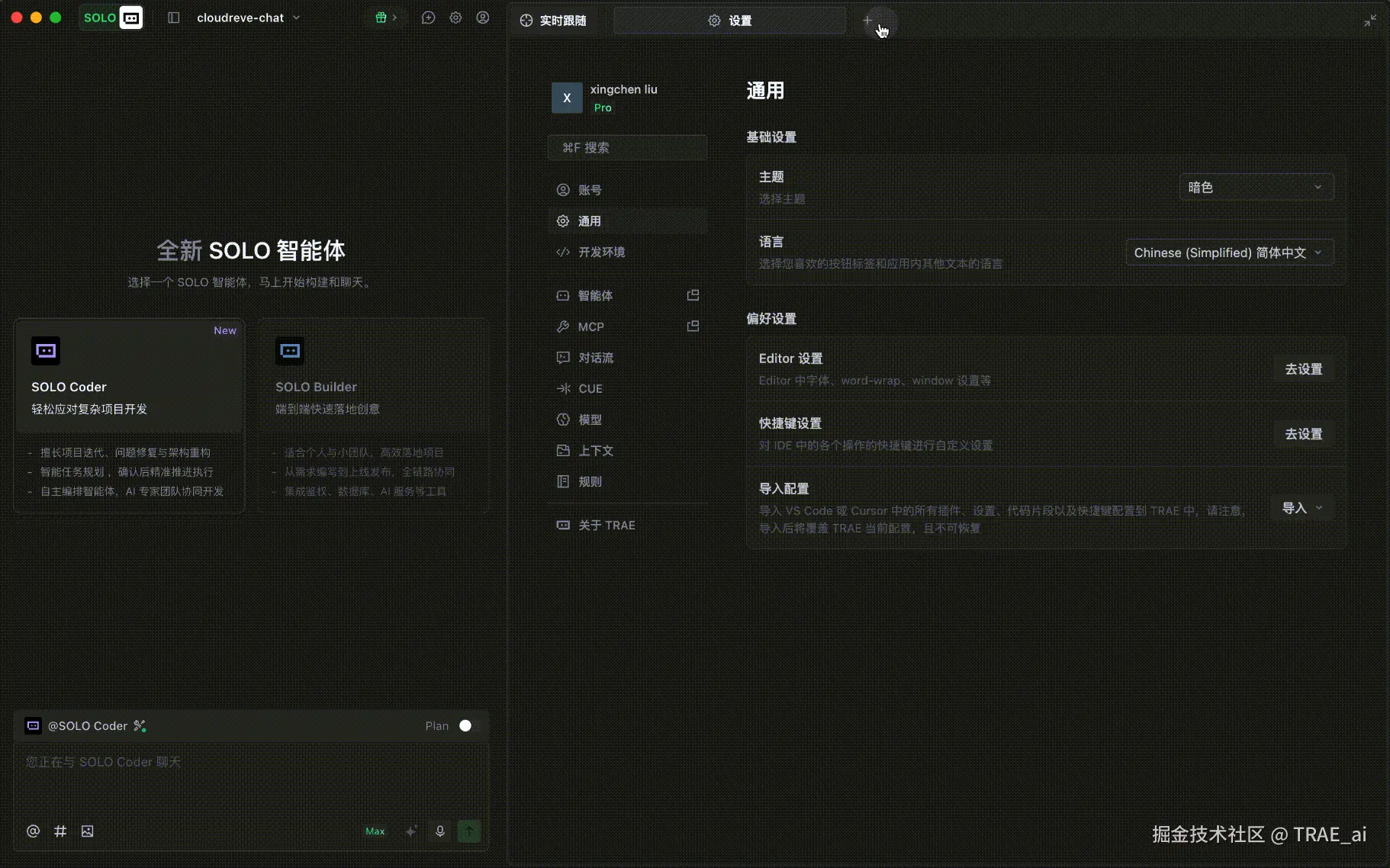
Task: Click the tools icon next to @SOLO Coder
Action: tap(140, 726)
